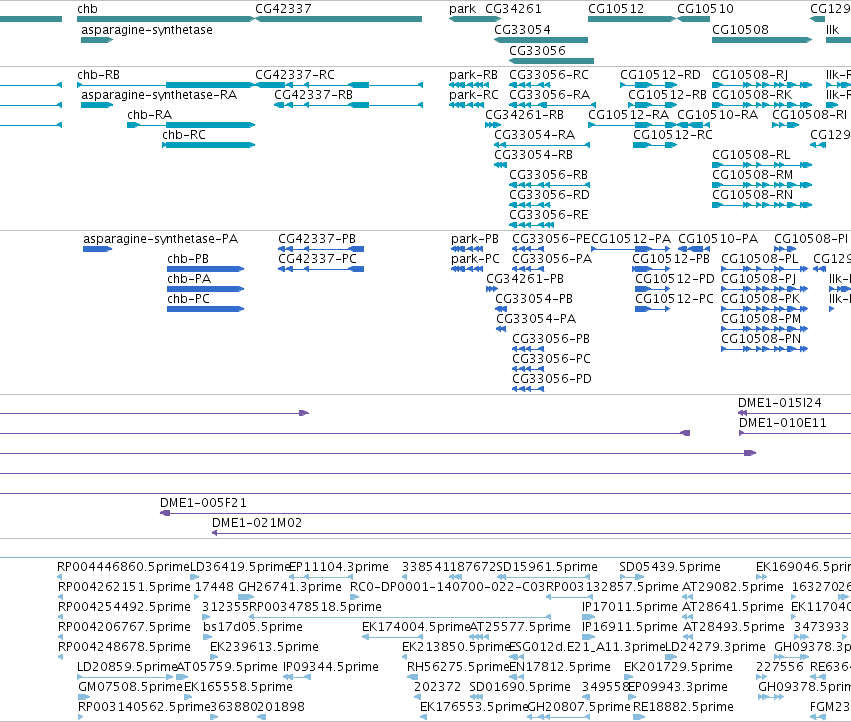Select transcript CG34261-RB
The image size is (851, 722).
[x=493, y=125]
